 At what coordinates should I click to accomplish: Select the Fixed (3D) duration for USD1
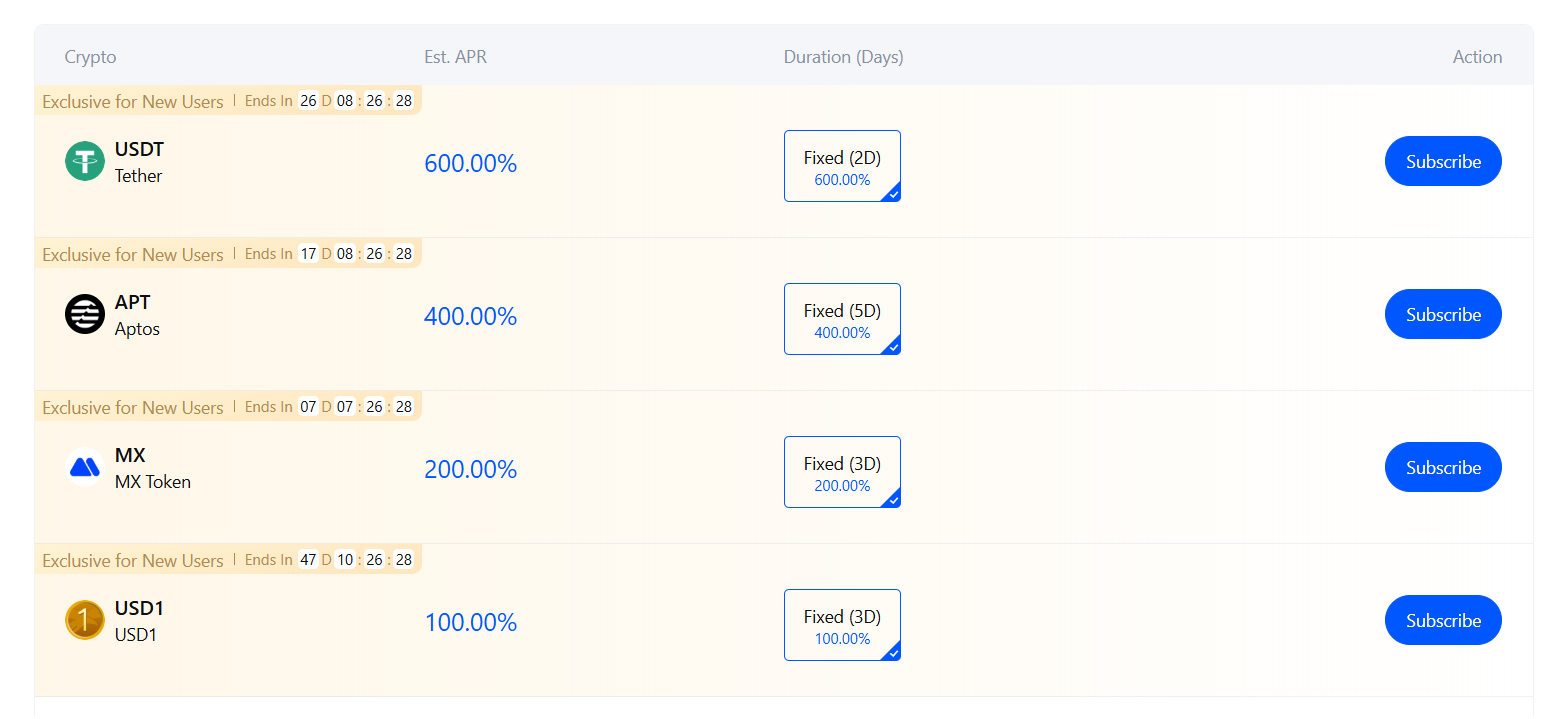[x=842, y=625]
